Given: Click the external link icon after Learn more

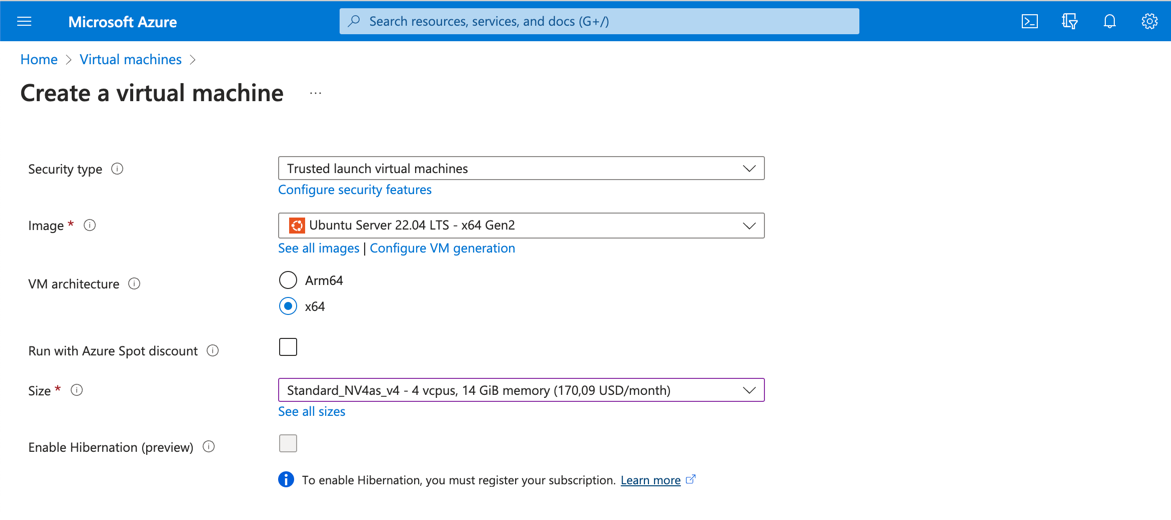Looking at the screenshot, I should click(691, 480).
